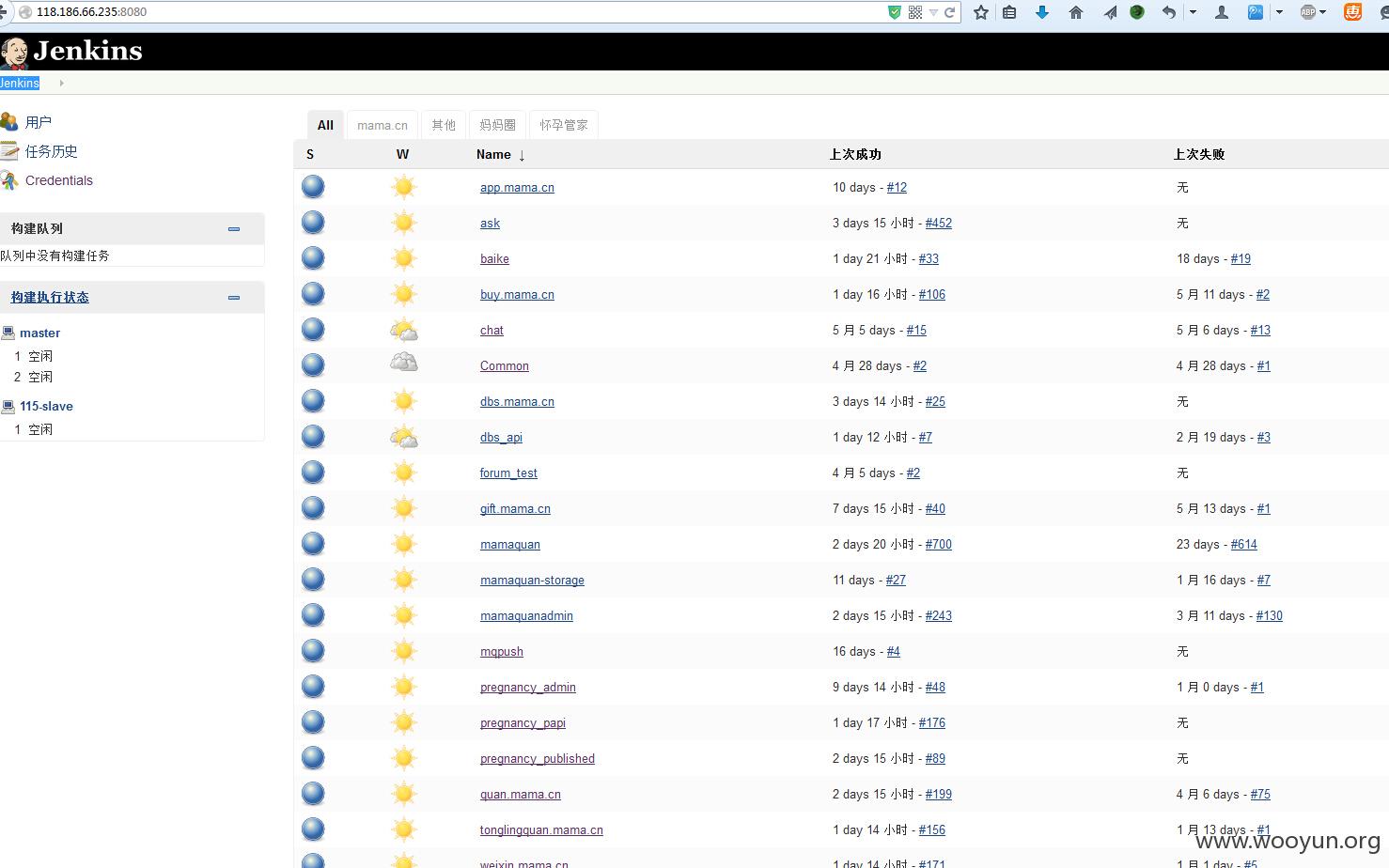Click the 115-slave node computer icon
Screen dimensions: 1389x868
pyautogui.click(x=8, y=406)
